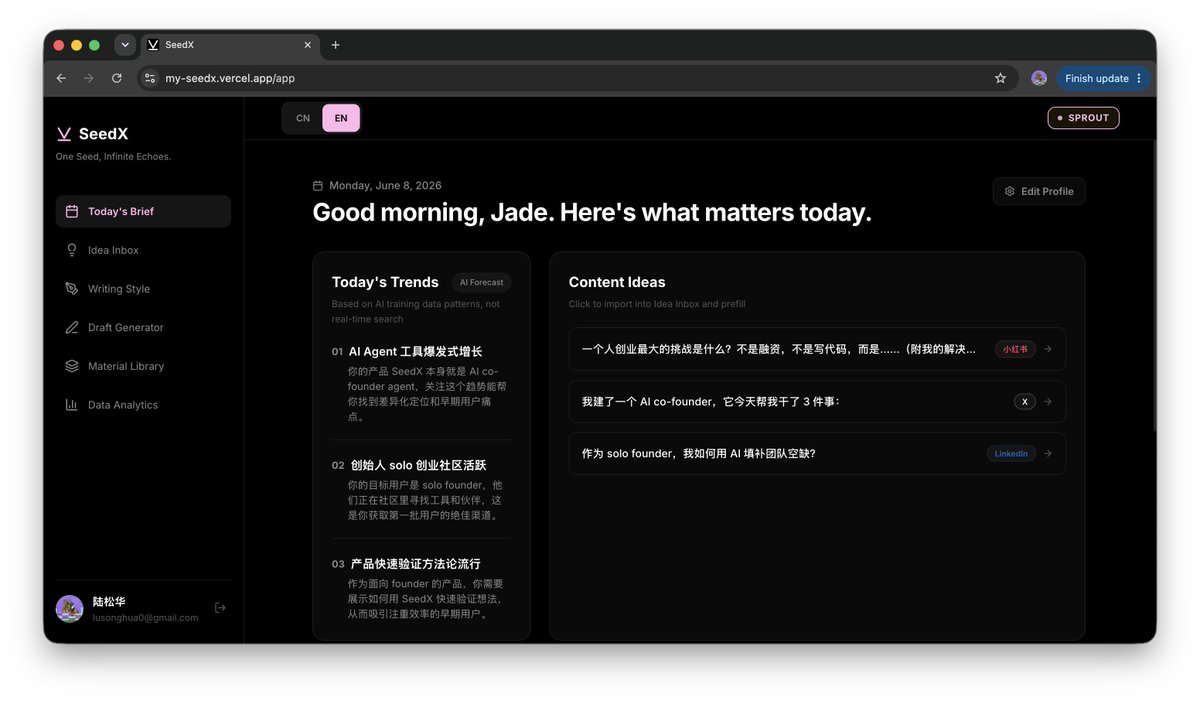Reload the page with the refresh icon
1200x701 pixels.
coord(117,78)
